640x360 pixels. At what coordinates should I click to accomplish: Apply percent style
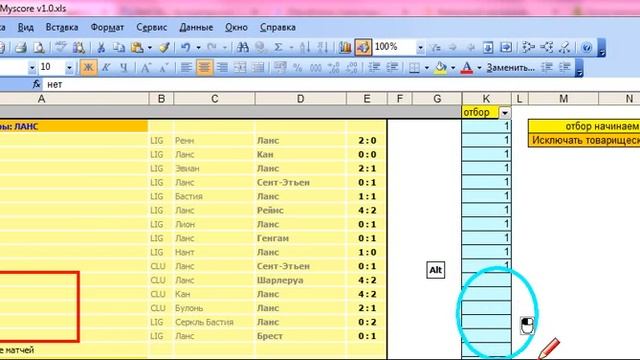(x=298, y=67)
